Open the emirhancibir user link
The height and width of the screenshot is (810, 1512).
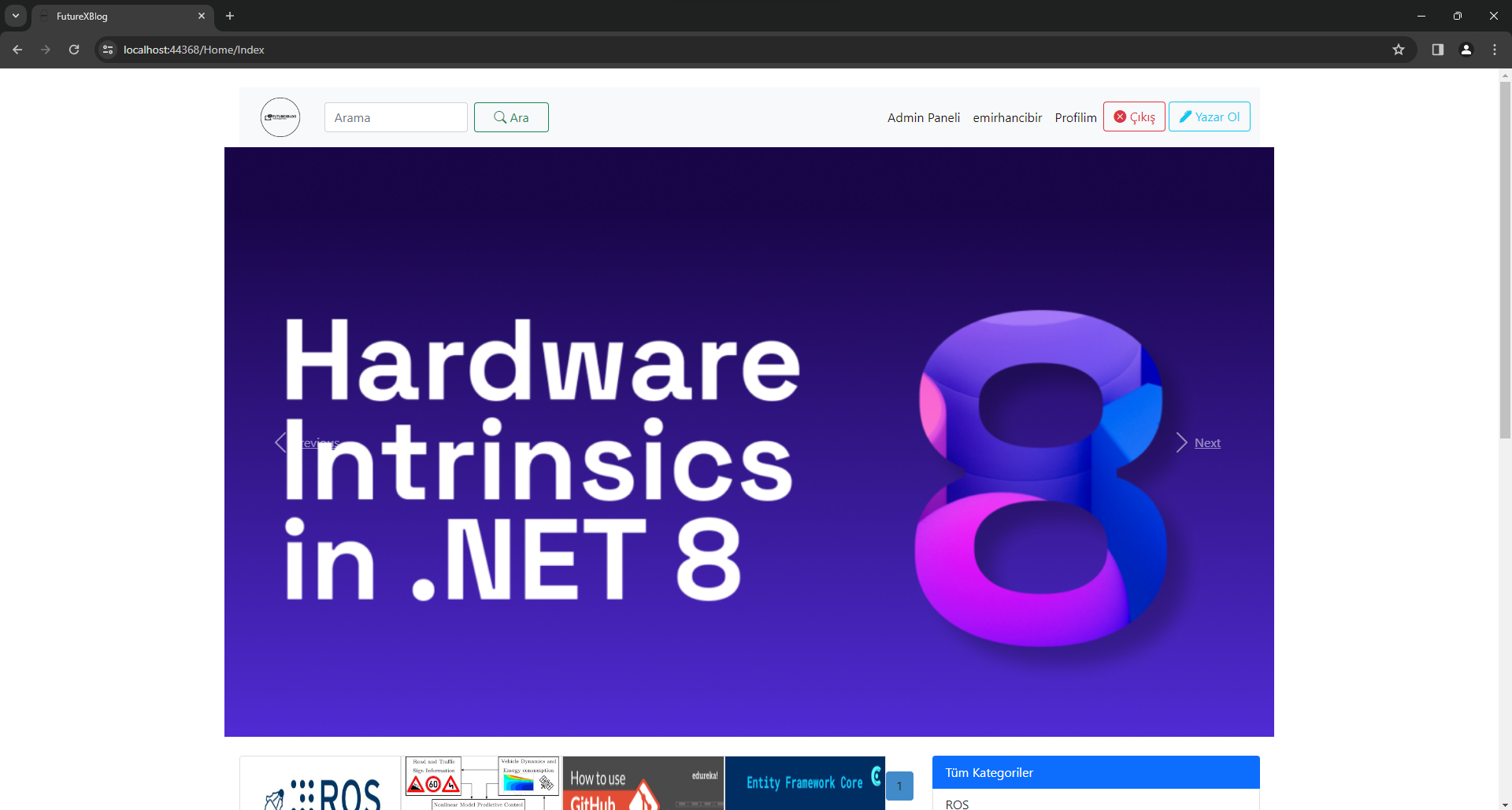pos(1007,117)
